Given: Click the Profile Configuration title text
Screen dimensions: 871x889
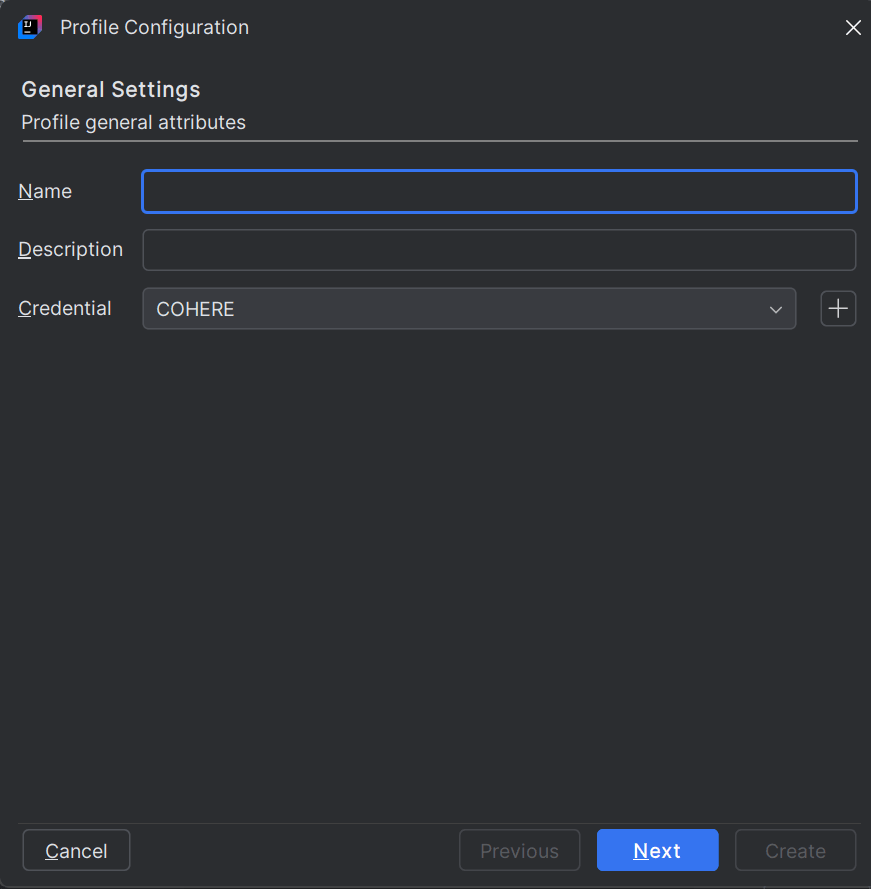Looking at the screenshot, I should coord(154,27).
